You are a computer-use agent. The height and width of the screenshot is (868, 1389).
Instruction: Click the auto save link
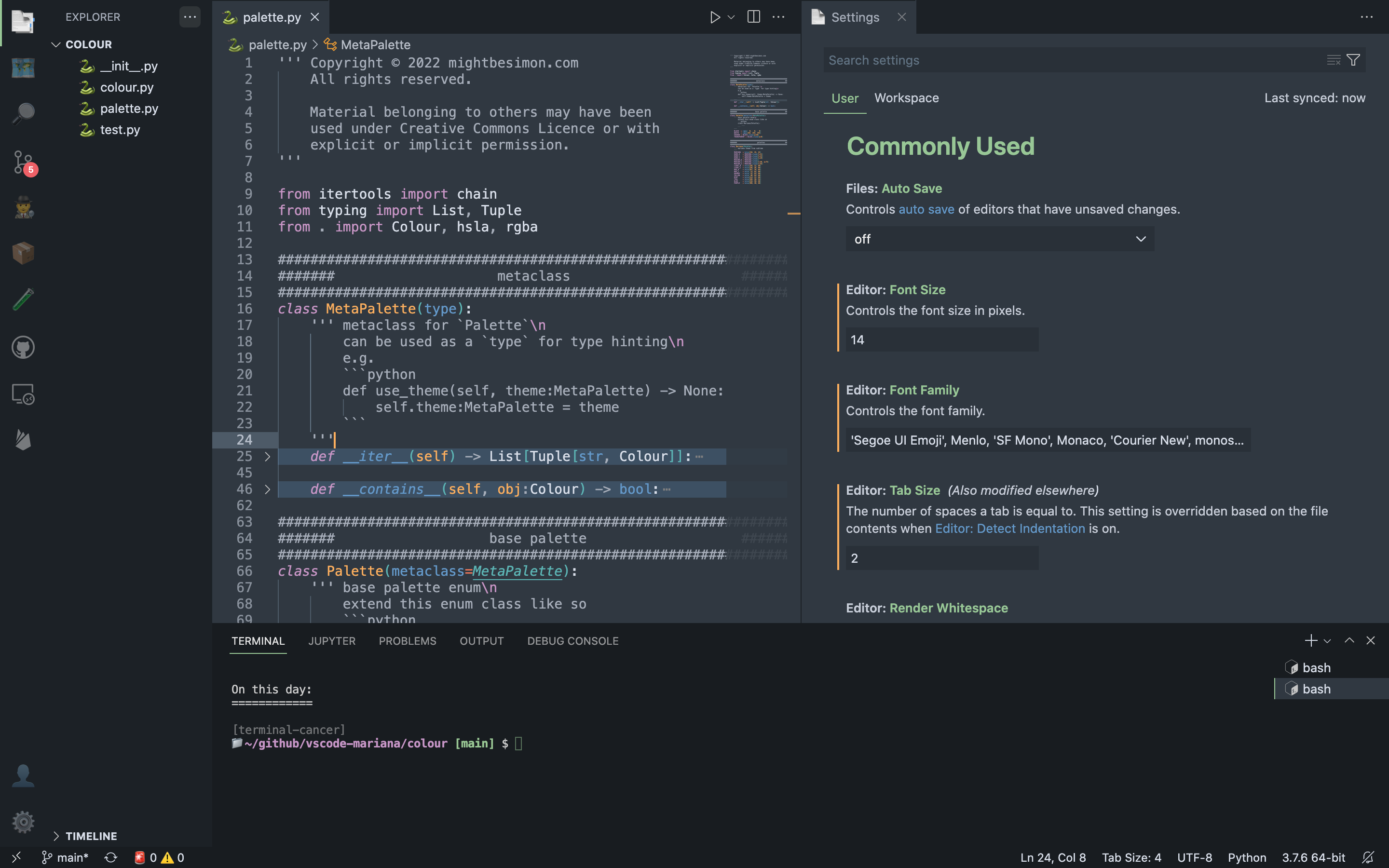coord(926,210)
